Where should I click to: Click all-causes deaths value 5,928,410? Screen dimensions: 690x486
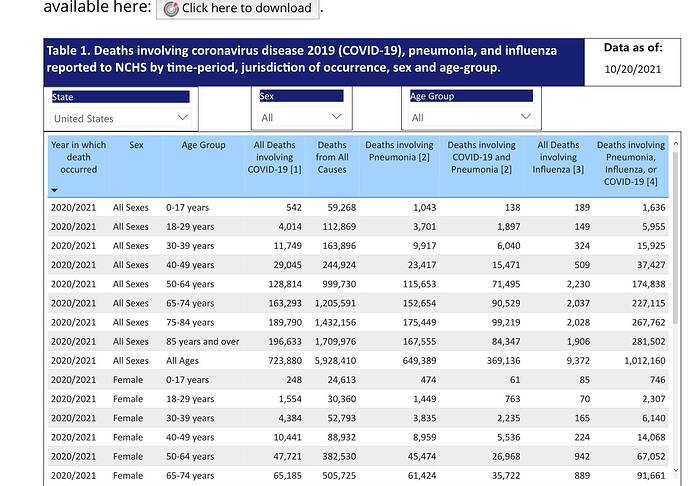click(x=335, y=361)
